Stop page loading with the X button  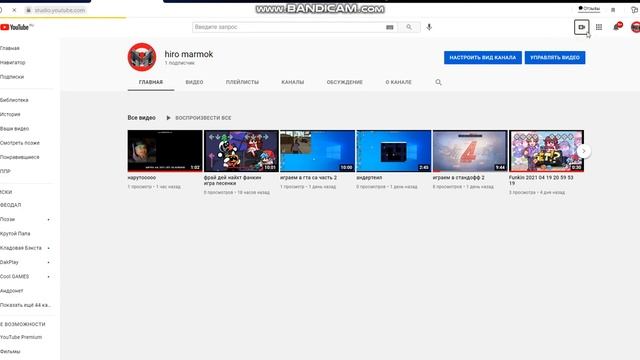[x=14, y=10]
